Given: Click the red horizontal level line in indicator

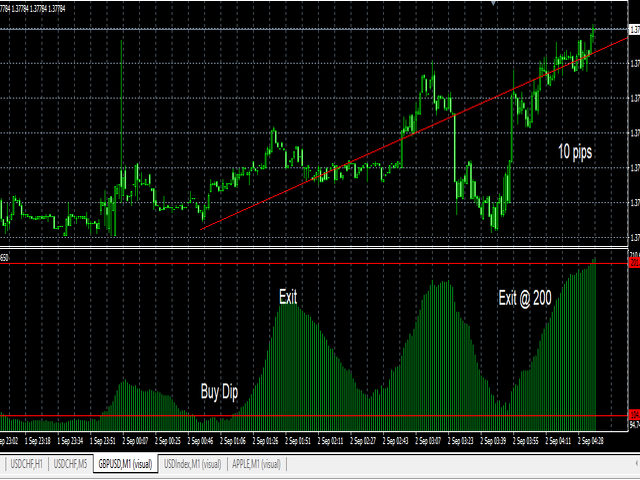Looking at the screenshot, I should (x=300, y=416).
